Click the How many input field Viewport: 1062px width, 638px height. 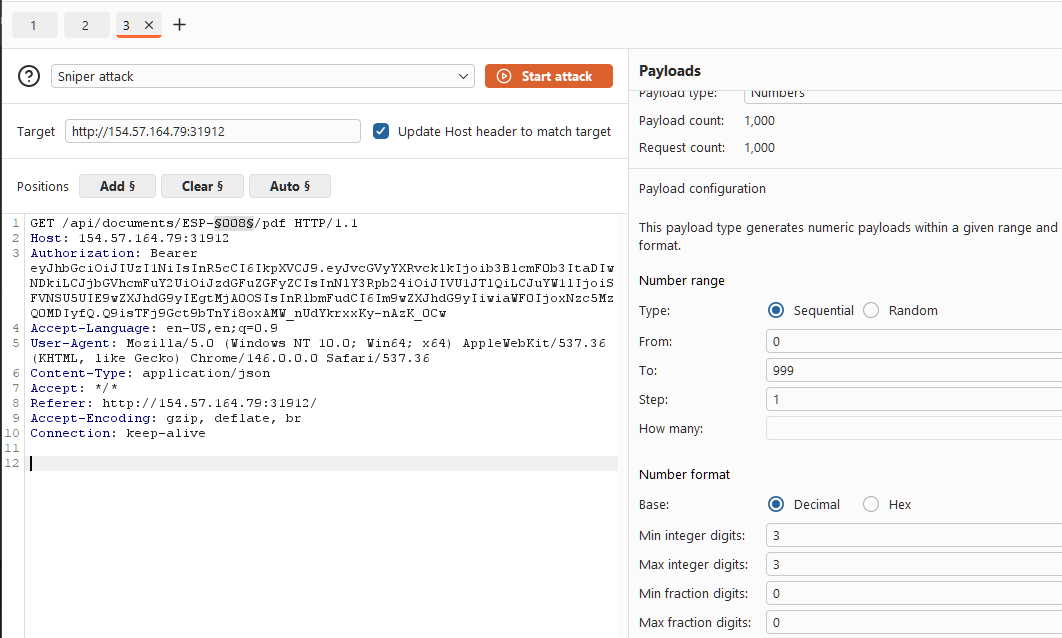[914, 429]
